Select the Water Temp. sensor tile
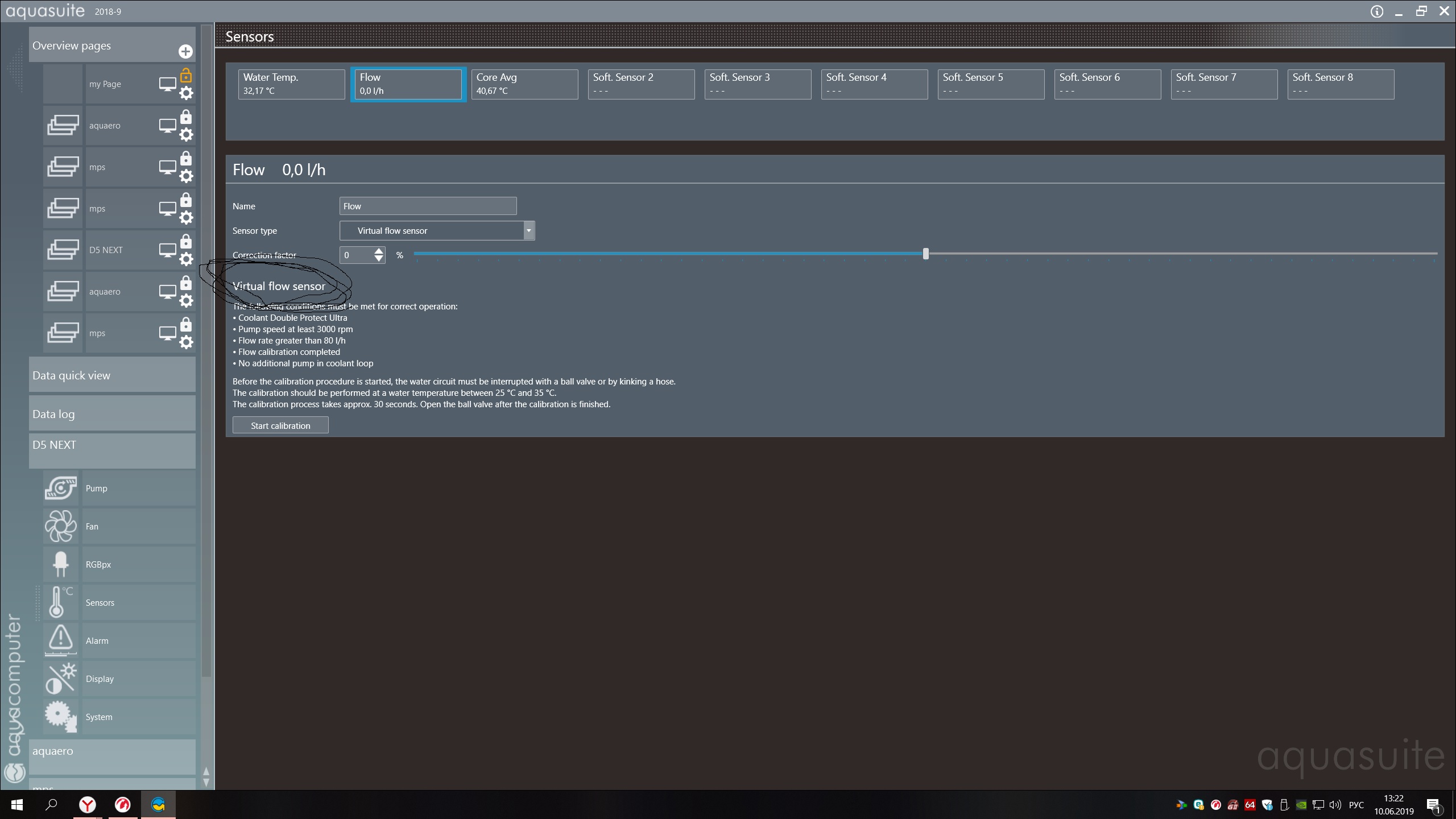Image resolution: width=1456 pixels, height=819 pixels. 291,84
